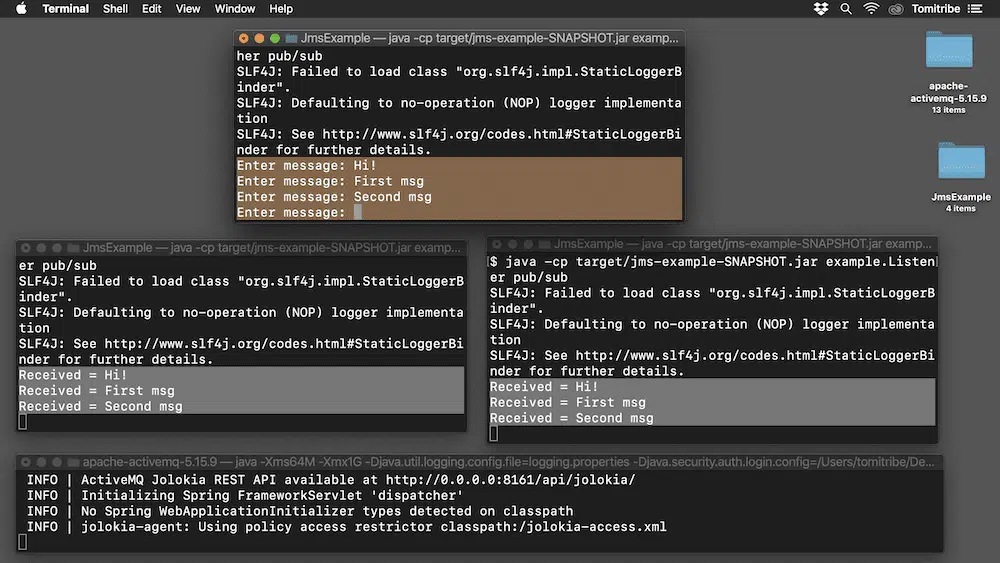Open the Help menu

click(281, 9)
